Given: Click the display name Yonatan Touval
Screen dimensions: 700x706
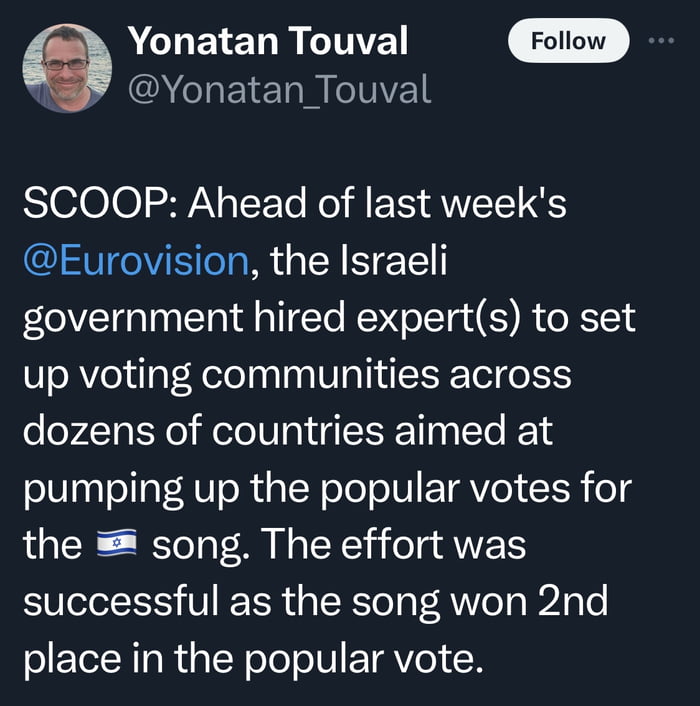Looking at the screenshot, I should [268, 42].
